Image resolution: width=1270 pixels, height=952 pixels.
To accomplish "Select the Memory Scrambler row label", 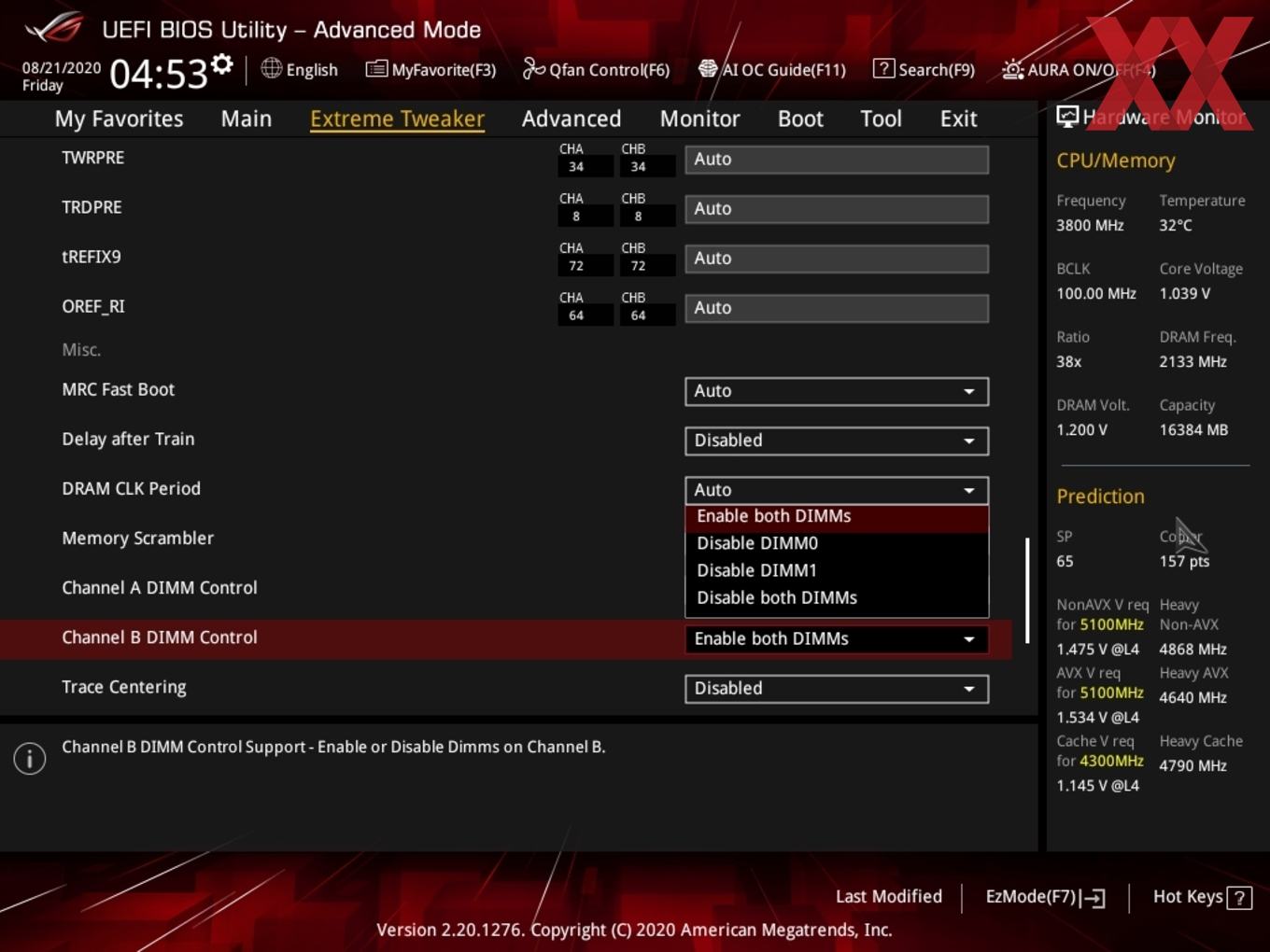I will click(137, 539).
